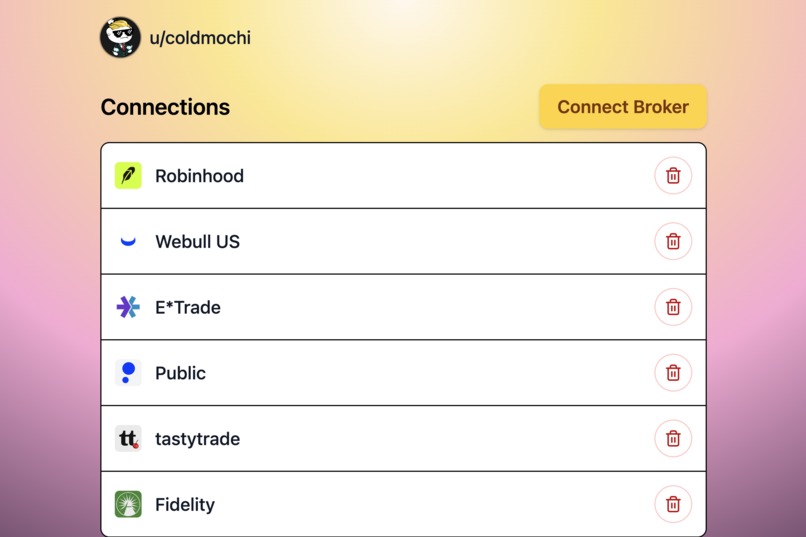Click the green Robinhood feather logo
This screenshot has width=806, height=537.
(x=128, y=176)
